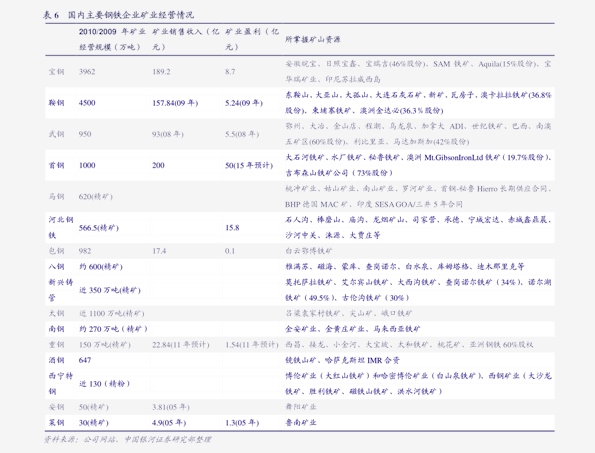595x453 pixels.
Task: Click the resources '镜铁山矿、哈萨克斯坦 IMR 合资'
Action: (343, 360)
